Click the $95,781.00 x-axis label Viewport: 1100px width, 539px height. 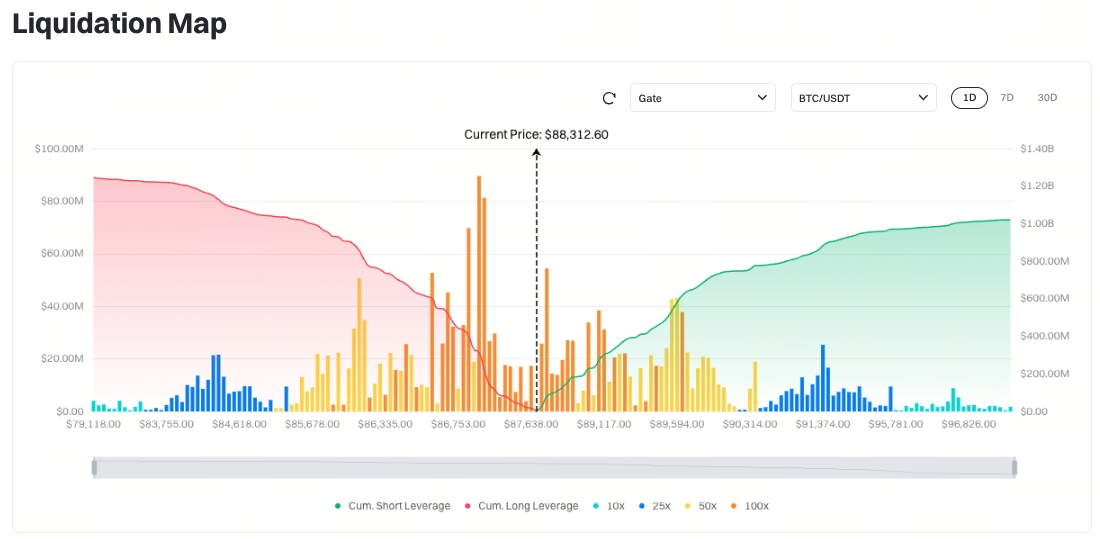point(896,425)
